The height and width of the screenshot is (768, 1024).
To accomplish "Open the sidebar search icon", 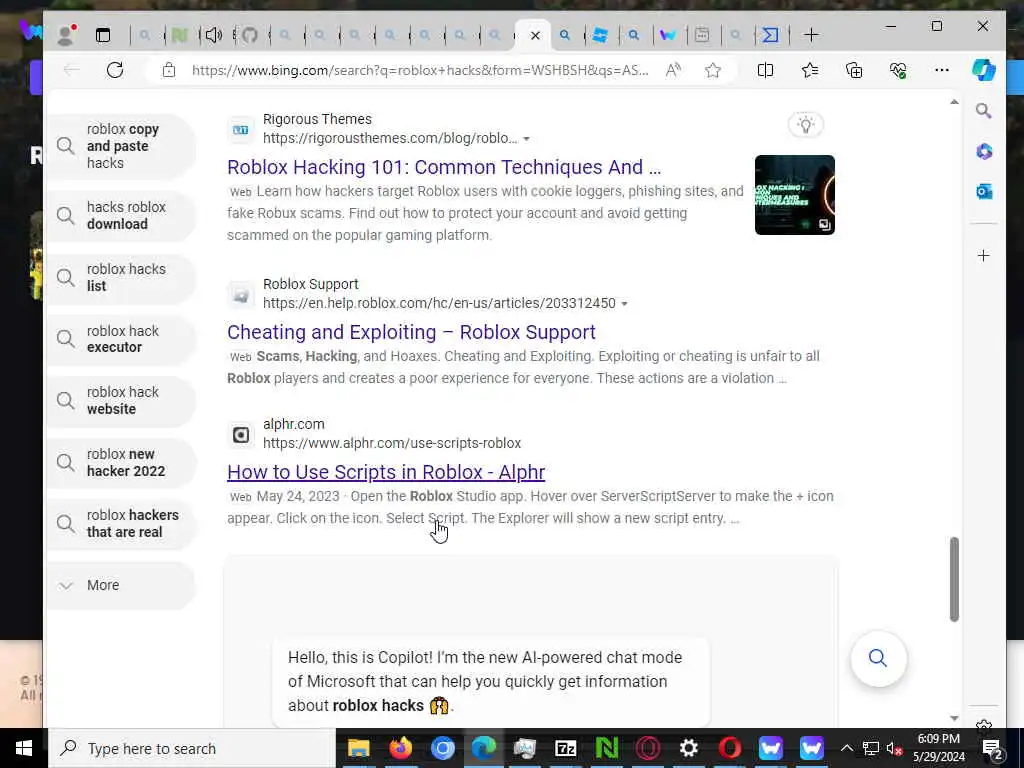I will click(x=984, y=111).
